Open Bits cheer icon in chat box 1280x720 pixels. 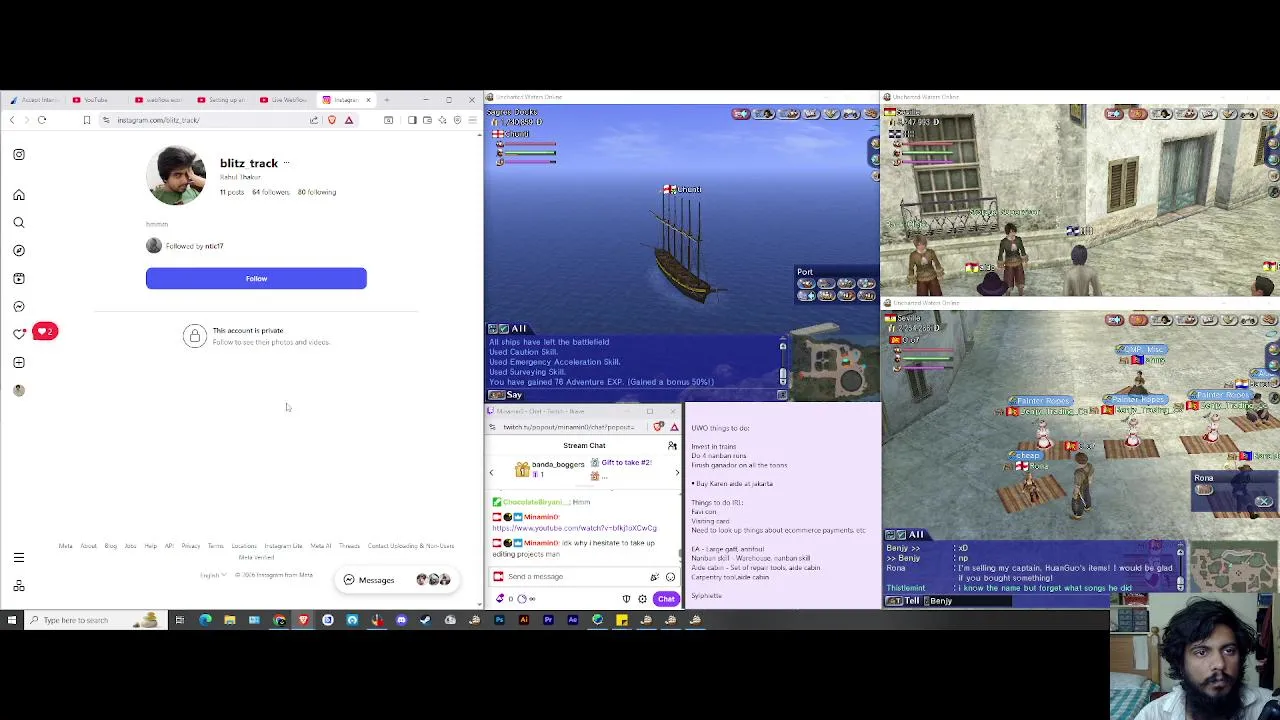click(x=654, y=576)
